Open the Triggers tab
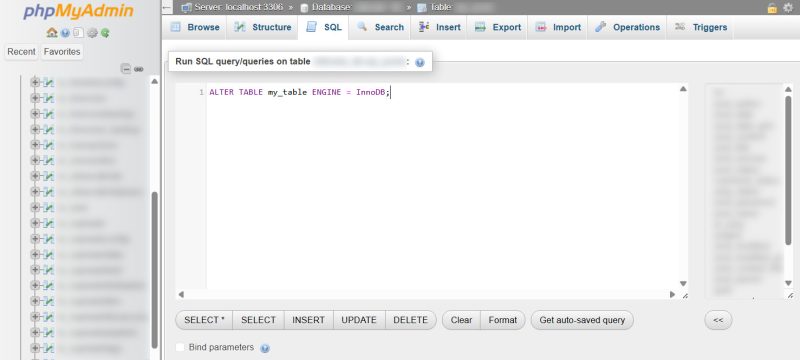The image size is (800, 360). [x=701, y=28]
